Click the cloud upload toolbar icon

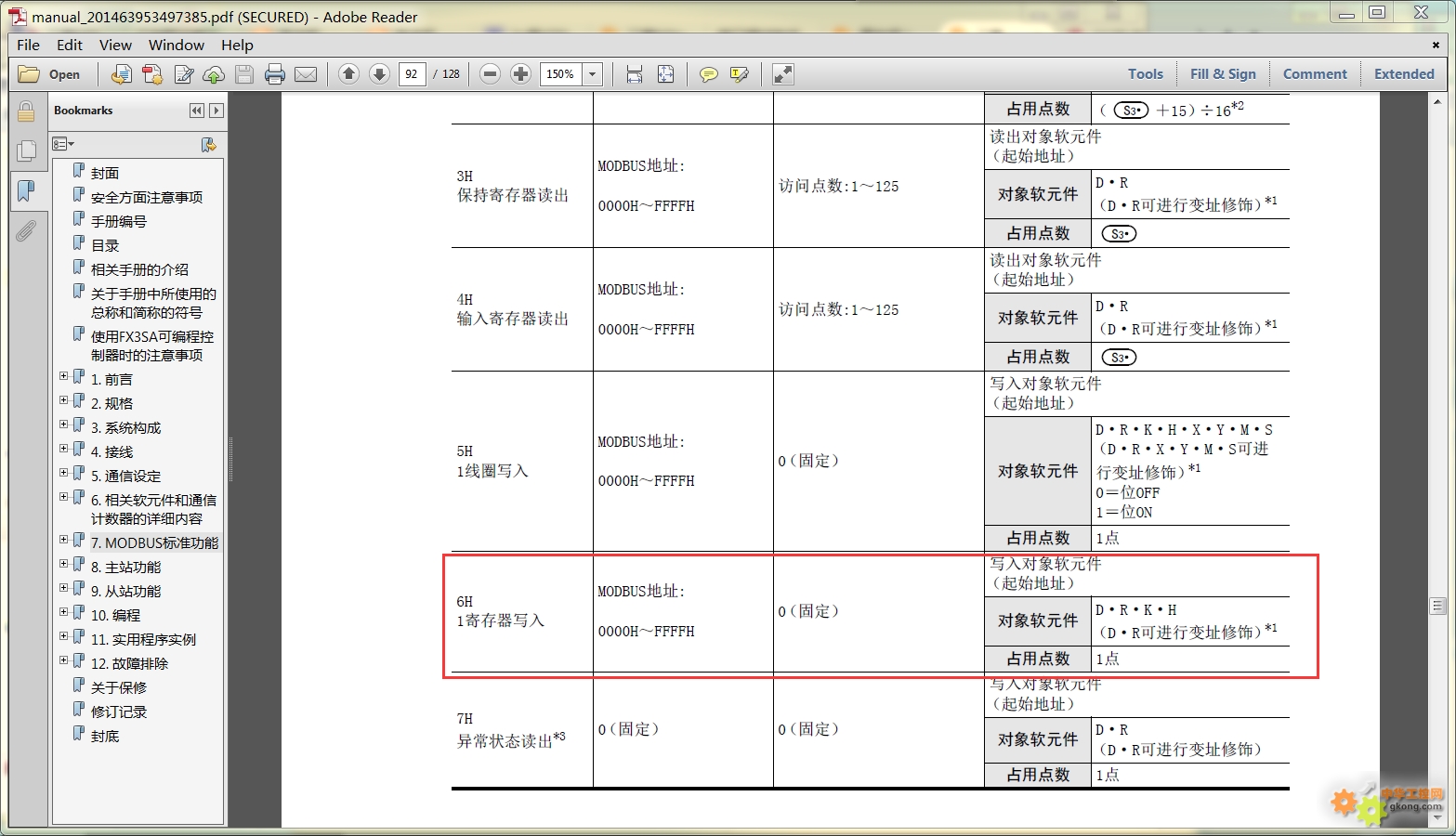214,74
